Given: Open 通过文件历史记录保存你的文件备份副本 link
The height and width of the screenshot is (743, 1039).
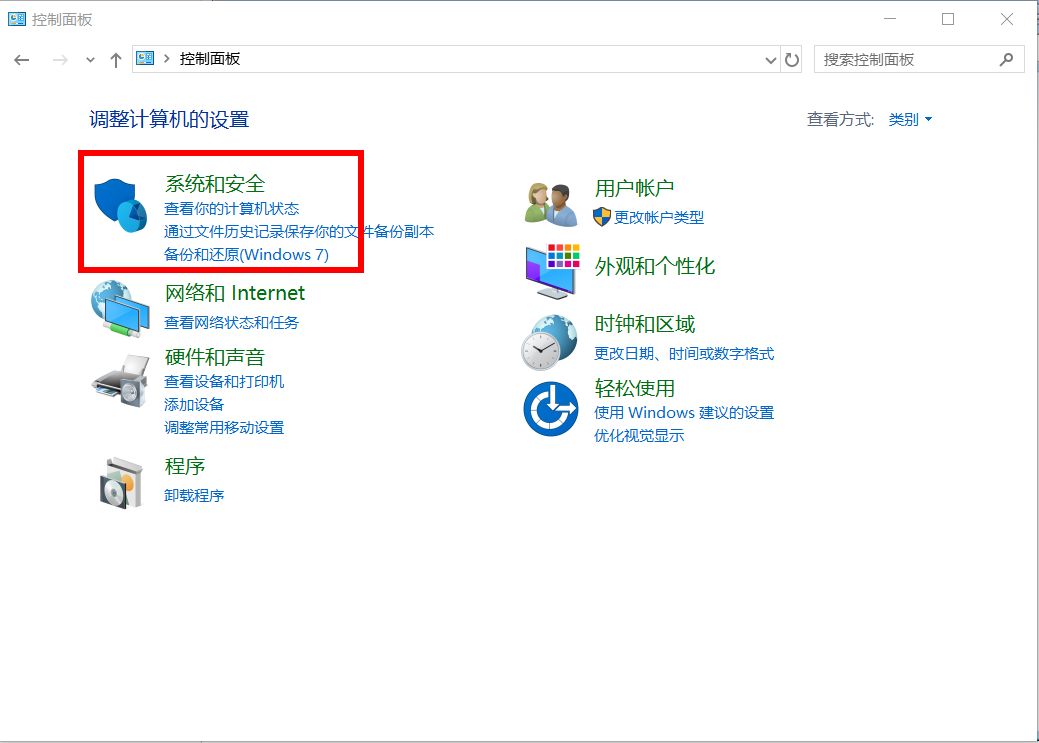Looking at the screenshot, I should 299,231.
